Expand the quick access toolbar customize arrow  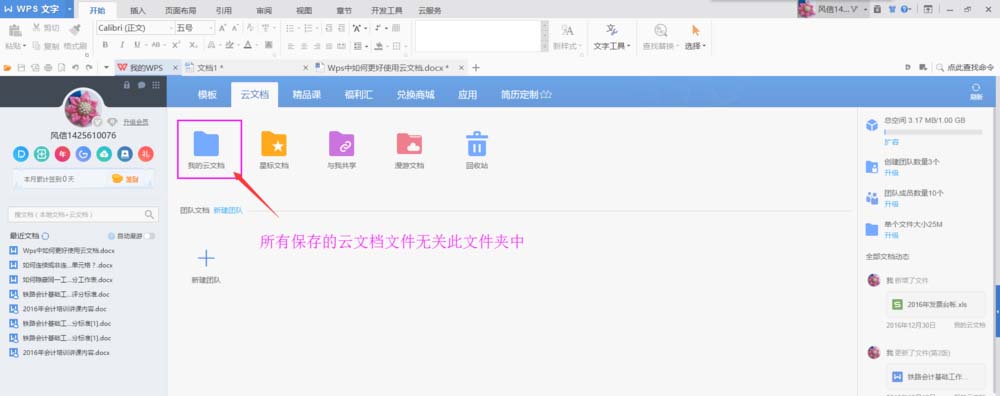pos(107,67)
